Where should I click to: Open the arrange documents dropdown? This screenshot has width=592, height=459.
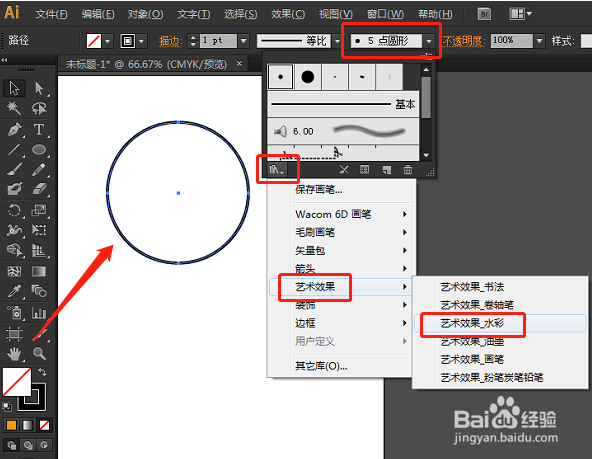coord(520,14)
